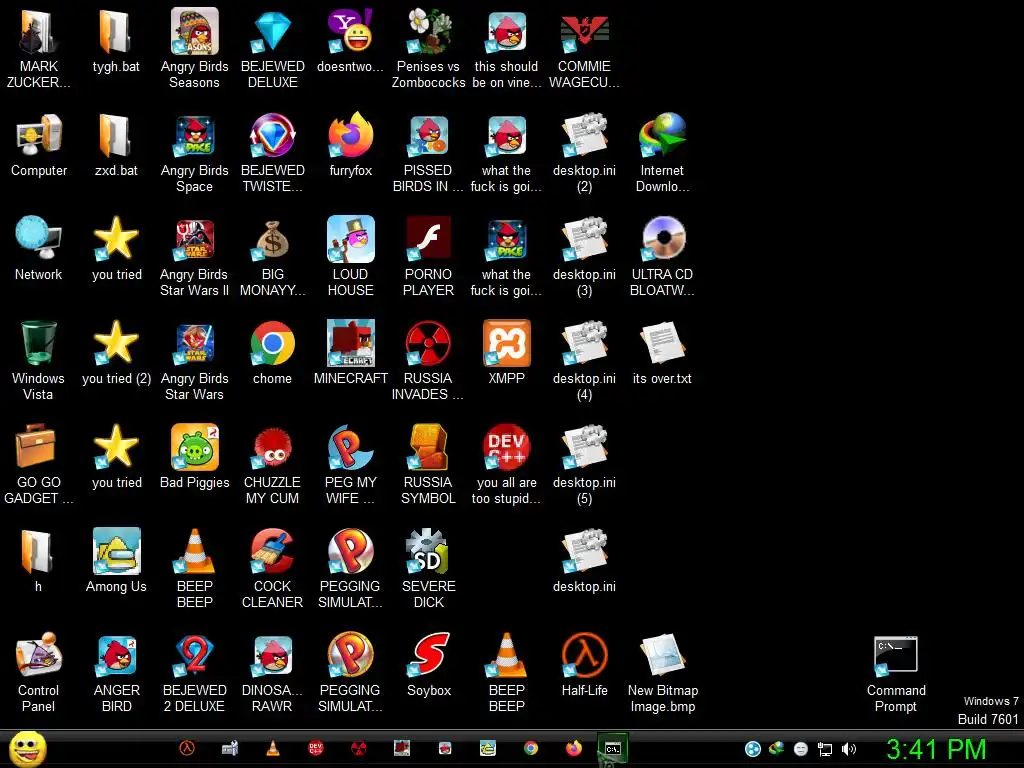Click the Firefox icon in taskbar
This screenshot has height=768, width=1024.
(573, 748)
